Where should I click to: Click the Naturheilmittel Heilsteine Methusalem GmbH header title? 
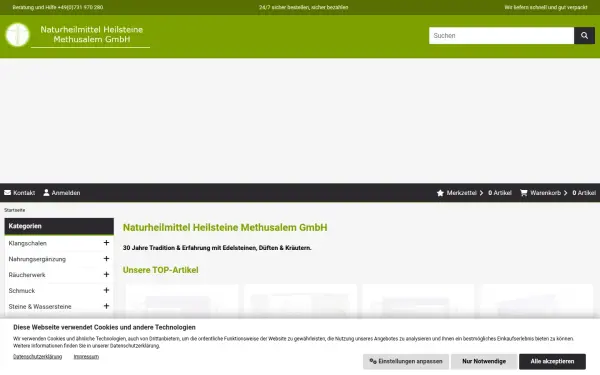[91, 34]
